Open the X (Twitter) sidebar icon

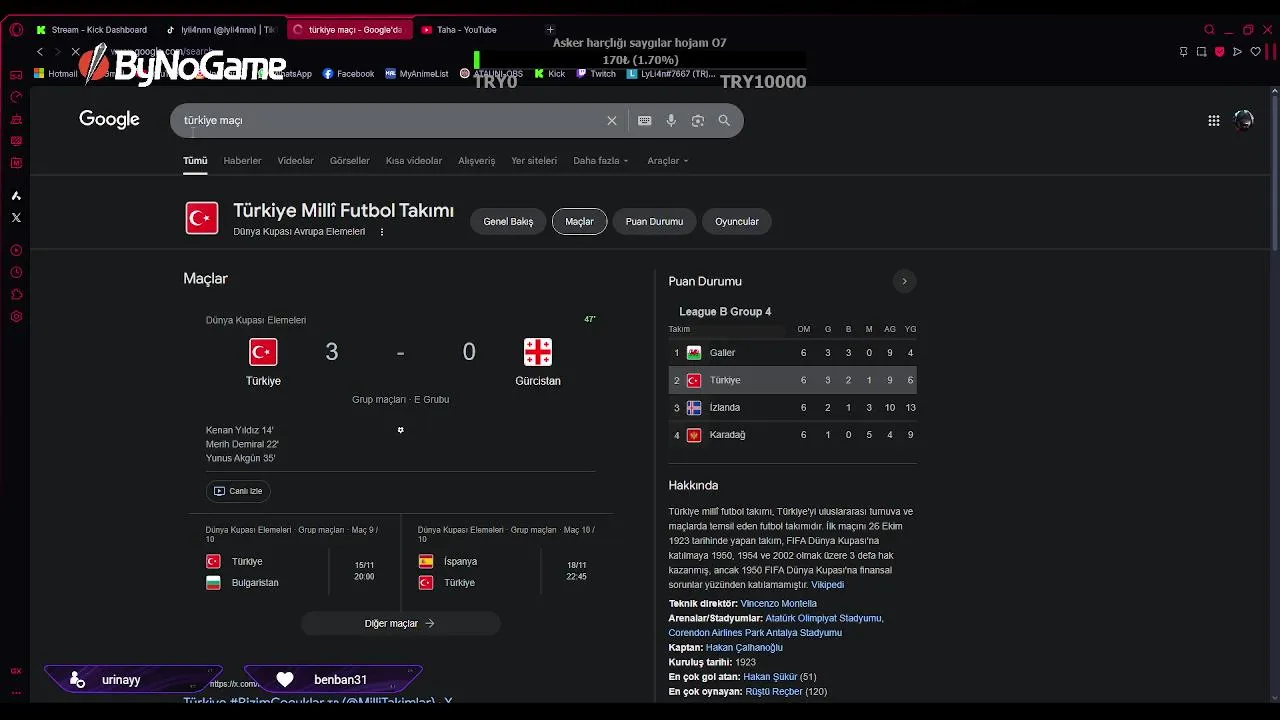pyautogui.click(x=16, y=217)
